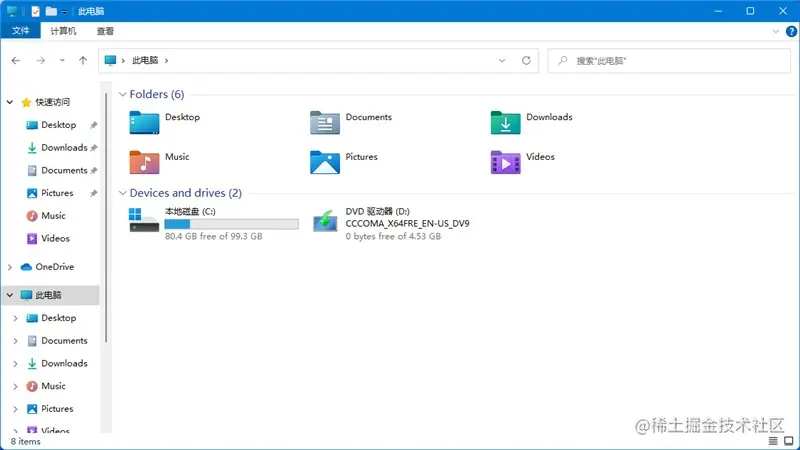The image size is (800, 450).
Task: Select Documents under 此电脑 tree
Action: pos(64,341)
